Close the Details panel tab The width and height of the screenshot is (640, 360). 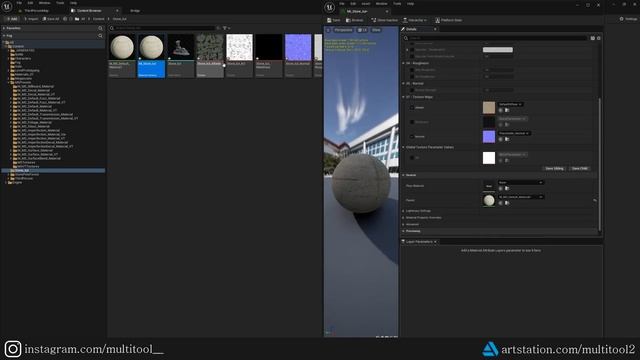[435, 29]
